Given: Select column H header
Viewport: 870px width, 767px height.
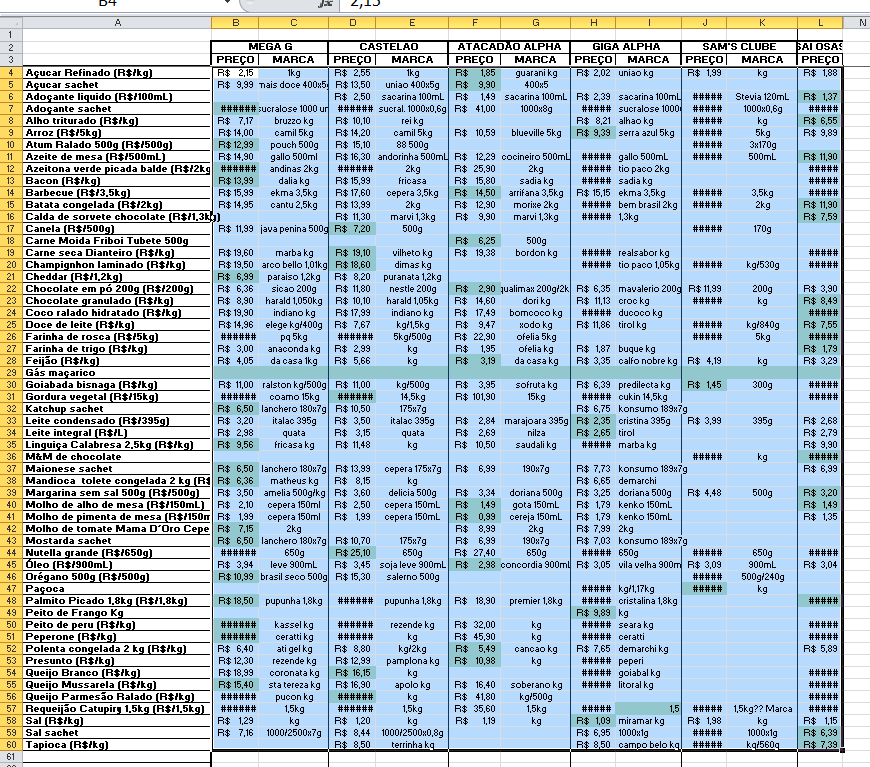Looking at the screenshot, I should point(593,23).
